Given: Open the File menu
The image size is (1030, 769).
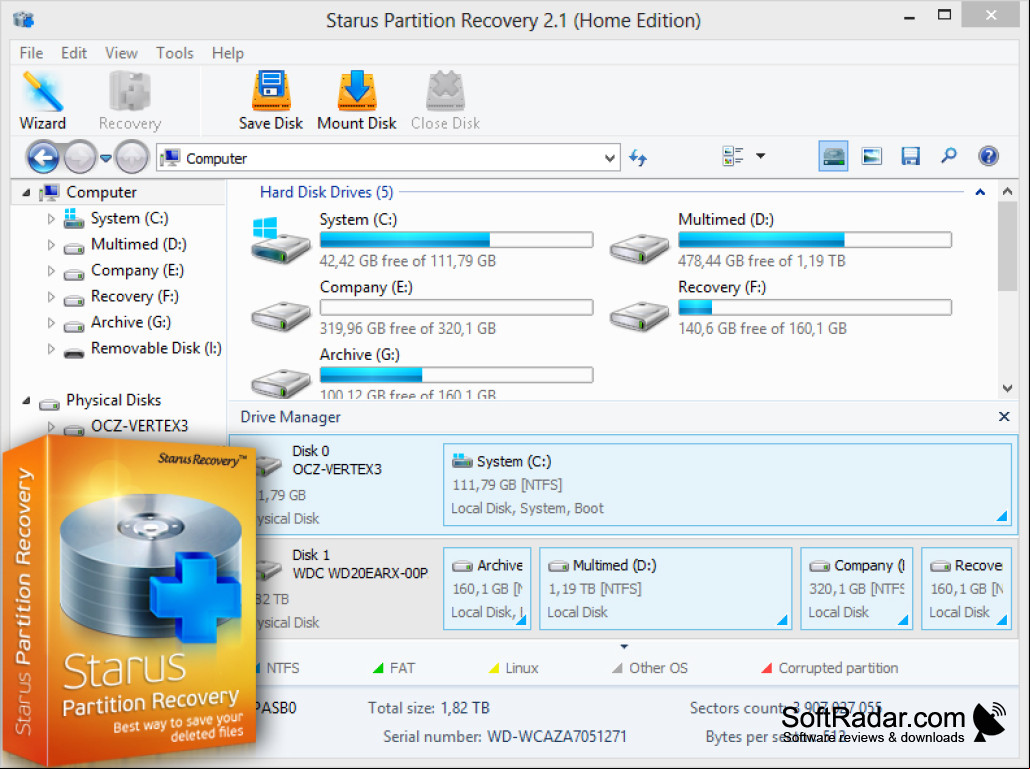Looking at the screenshot, I should point(31,53).
